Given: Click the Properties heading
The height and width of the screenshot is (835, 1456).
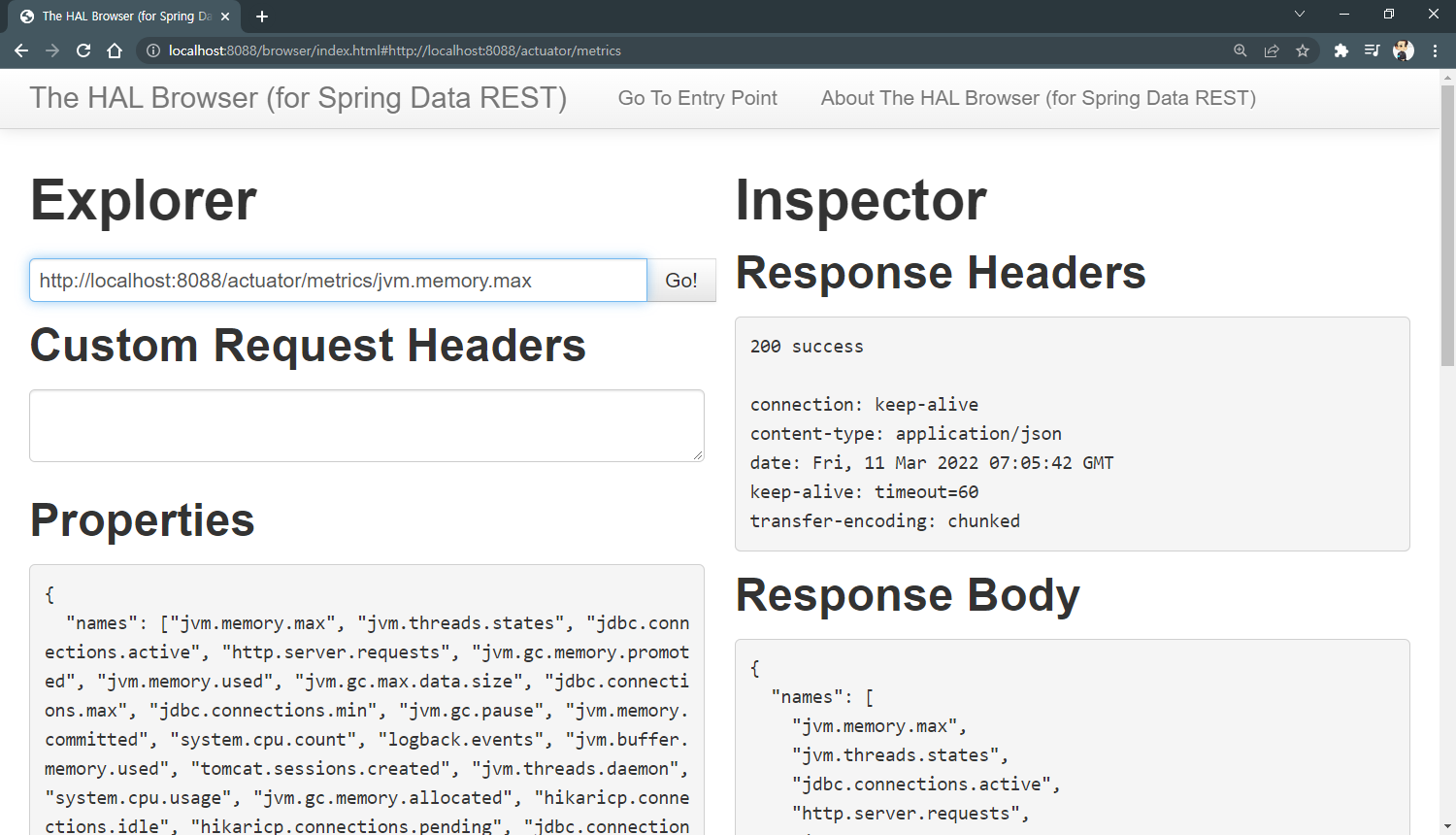Looking at the screenshot, I should [143, 520].
